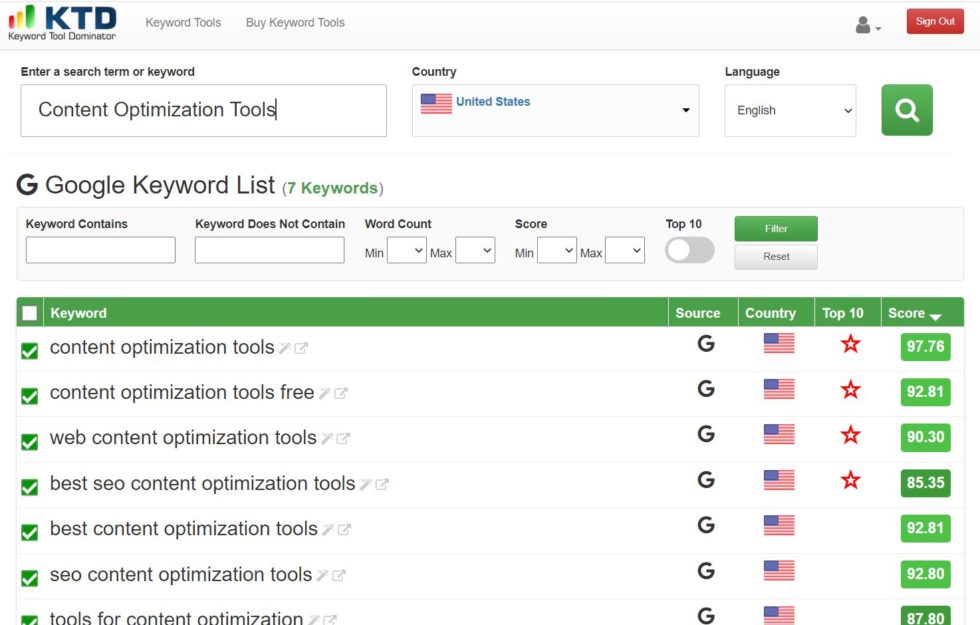Select the Keyword Tools menu item

(x=182, y=21)
